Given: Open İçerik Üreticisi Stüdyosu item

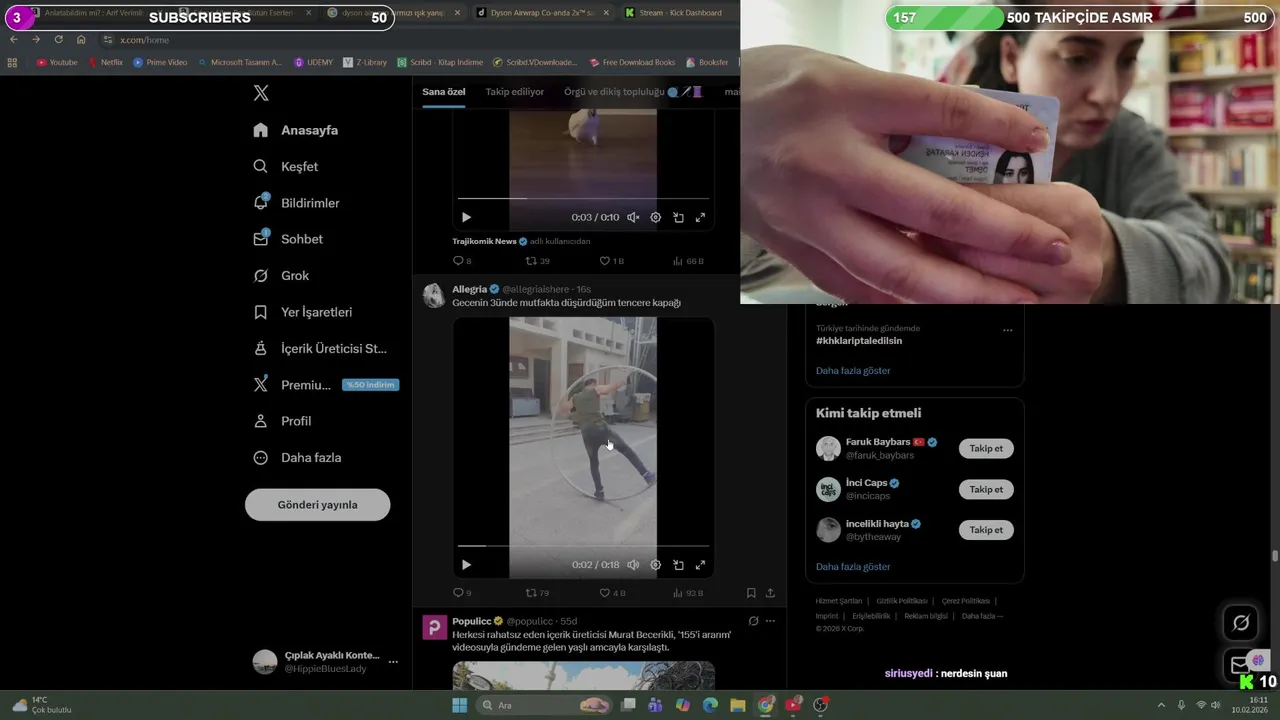Looking at the screenshot, I should 320,348.
